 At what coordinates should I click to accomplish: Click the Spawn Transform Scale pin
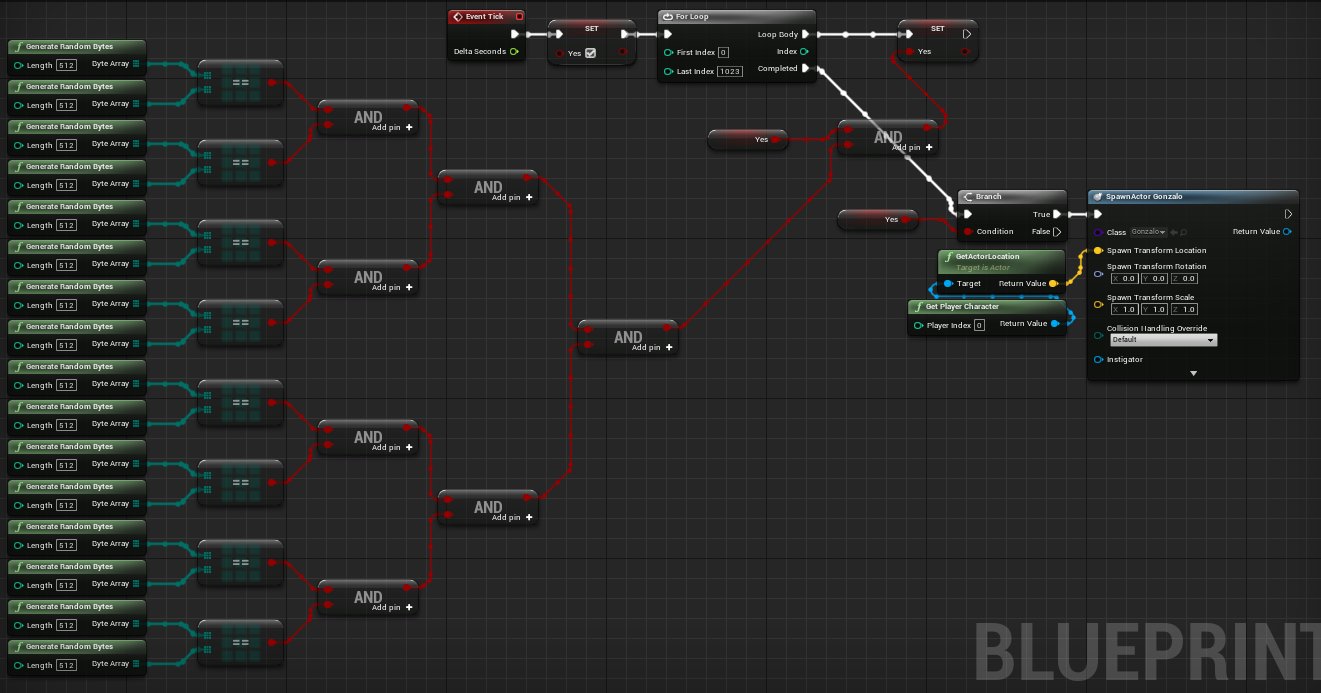point(1098,304)
